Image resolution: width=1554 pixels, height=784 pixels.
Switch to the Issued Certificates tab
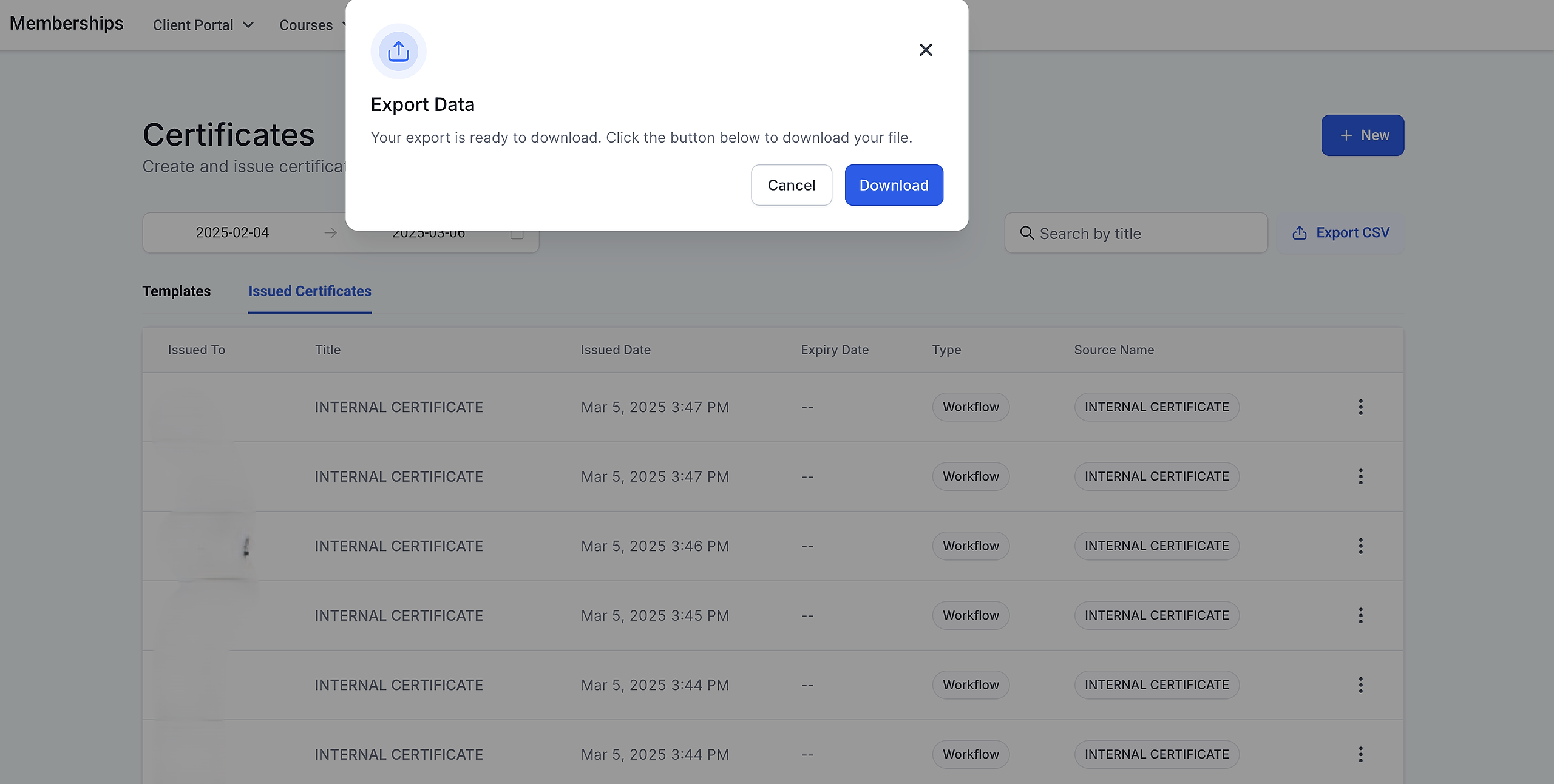310,291
